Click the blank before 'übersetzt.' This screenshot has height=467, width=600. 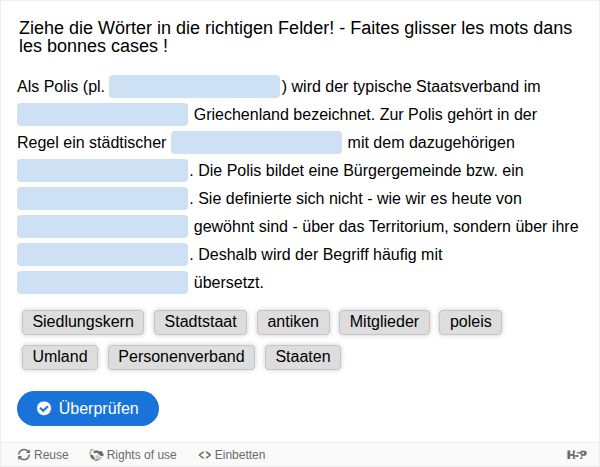click(103, 283)
